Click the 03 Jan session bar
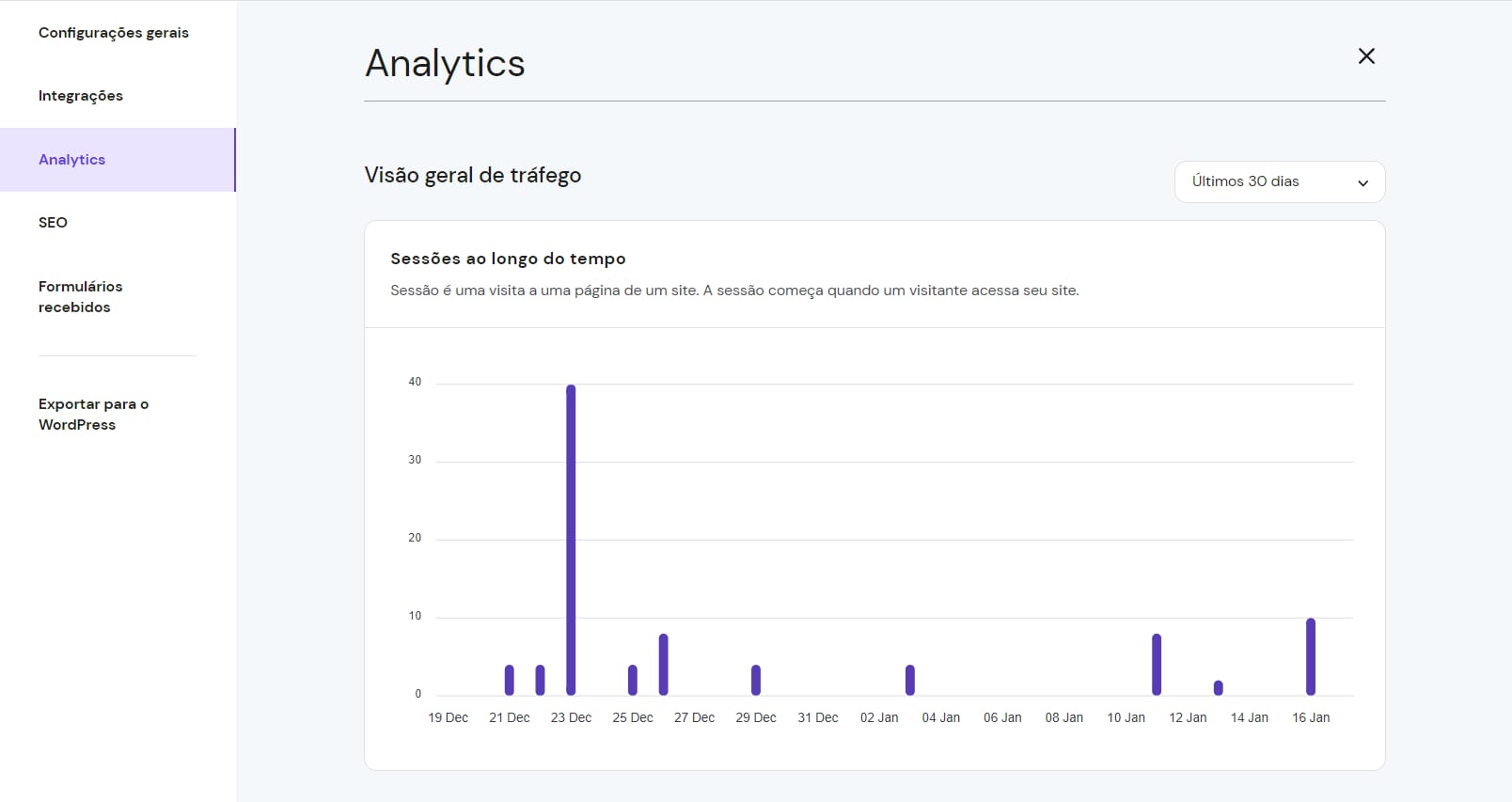Image resolution: width=1512 pixels, height=802 pixels. [x=910, y=680]
